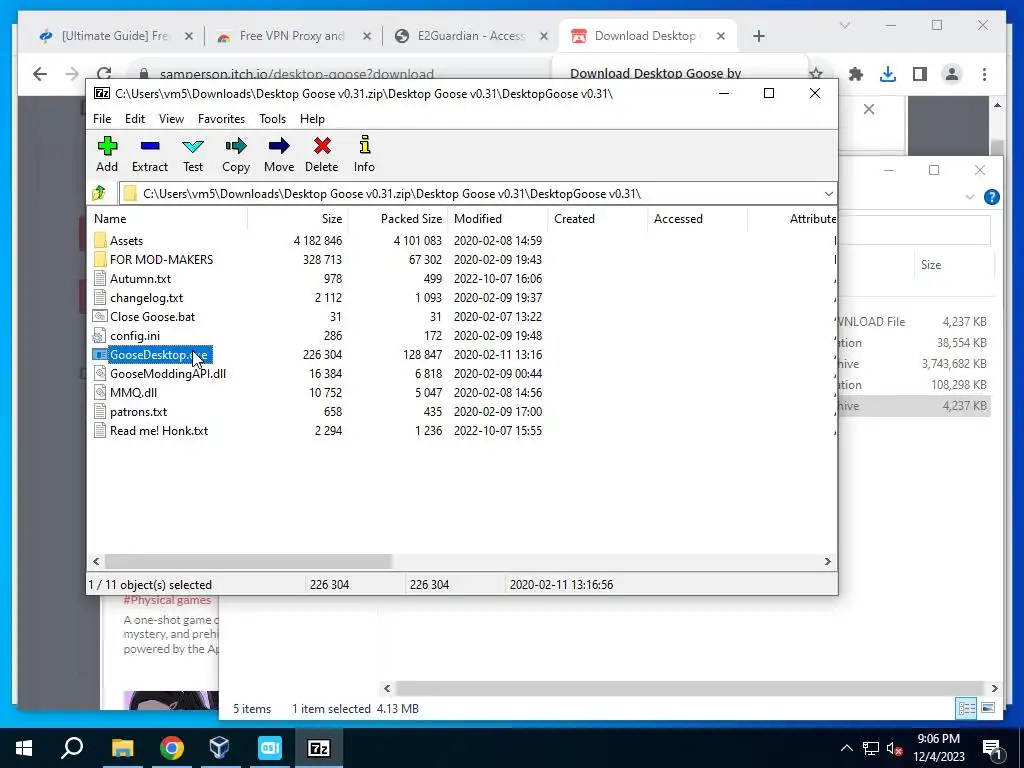Open Chrome three-dot menu
1024x768 pixels.
coord(984,74)
